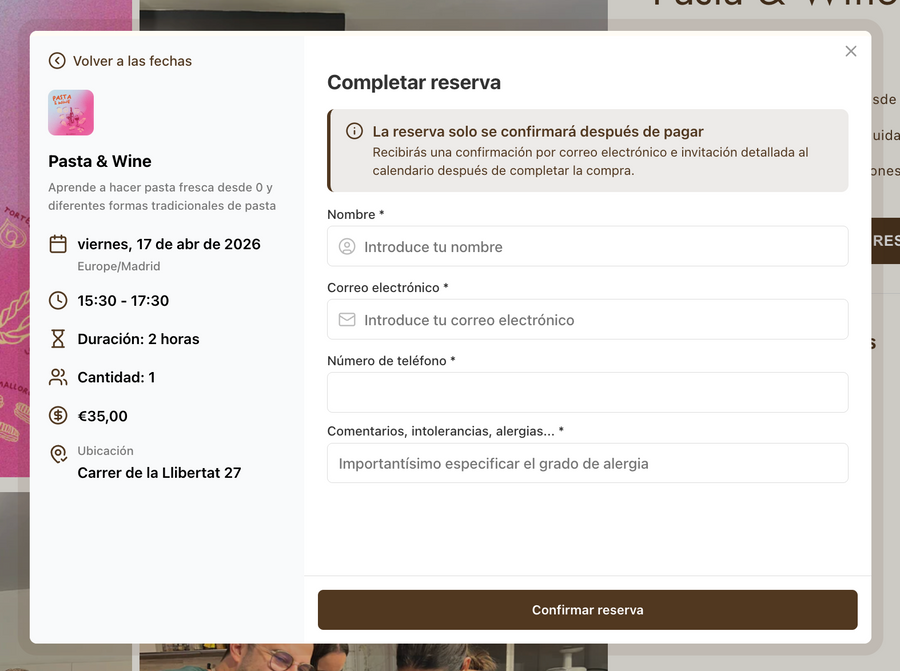Click the envelope icon in the email field
This screenshot has height=671, width=900.
coord(347,320)
